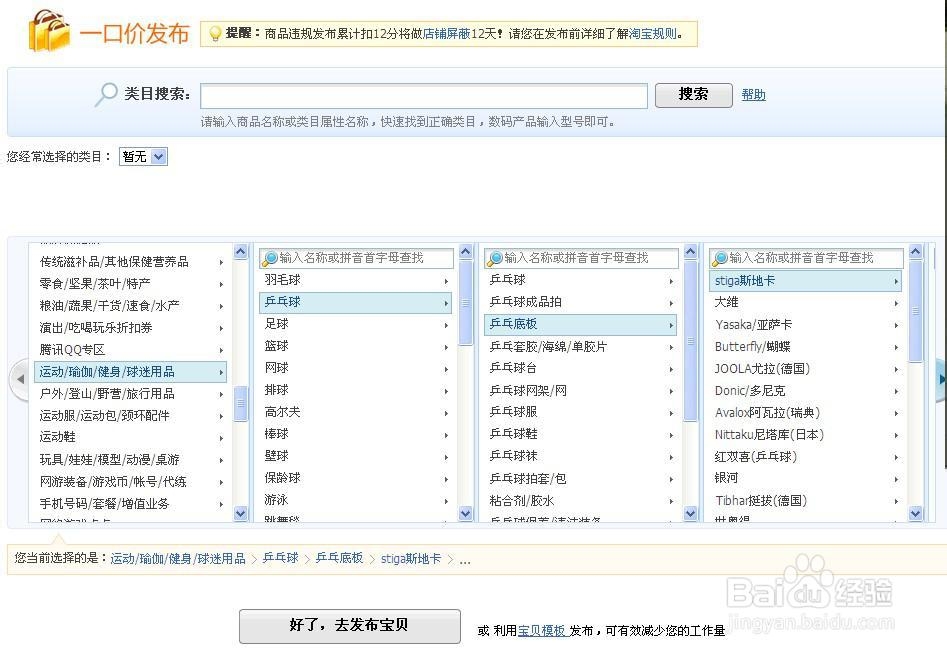Open the 宝贝模板 link
Screen dimensions: 947x655
(x=542, y=631)
